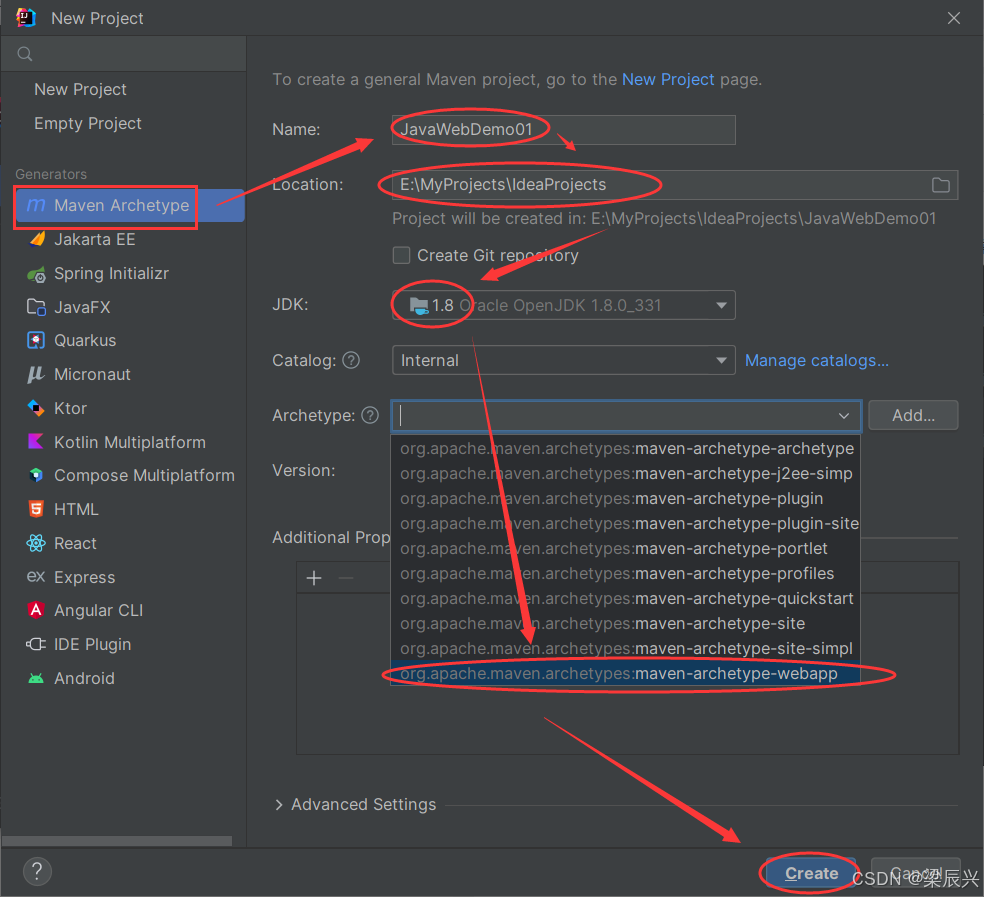Click the JavaFX folder icon
984x897 pixels.
tap(36, 307)
